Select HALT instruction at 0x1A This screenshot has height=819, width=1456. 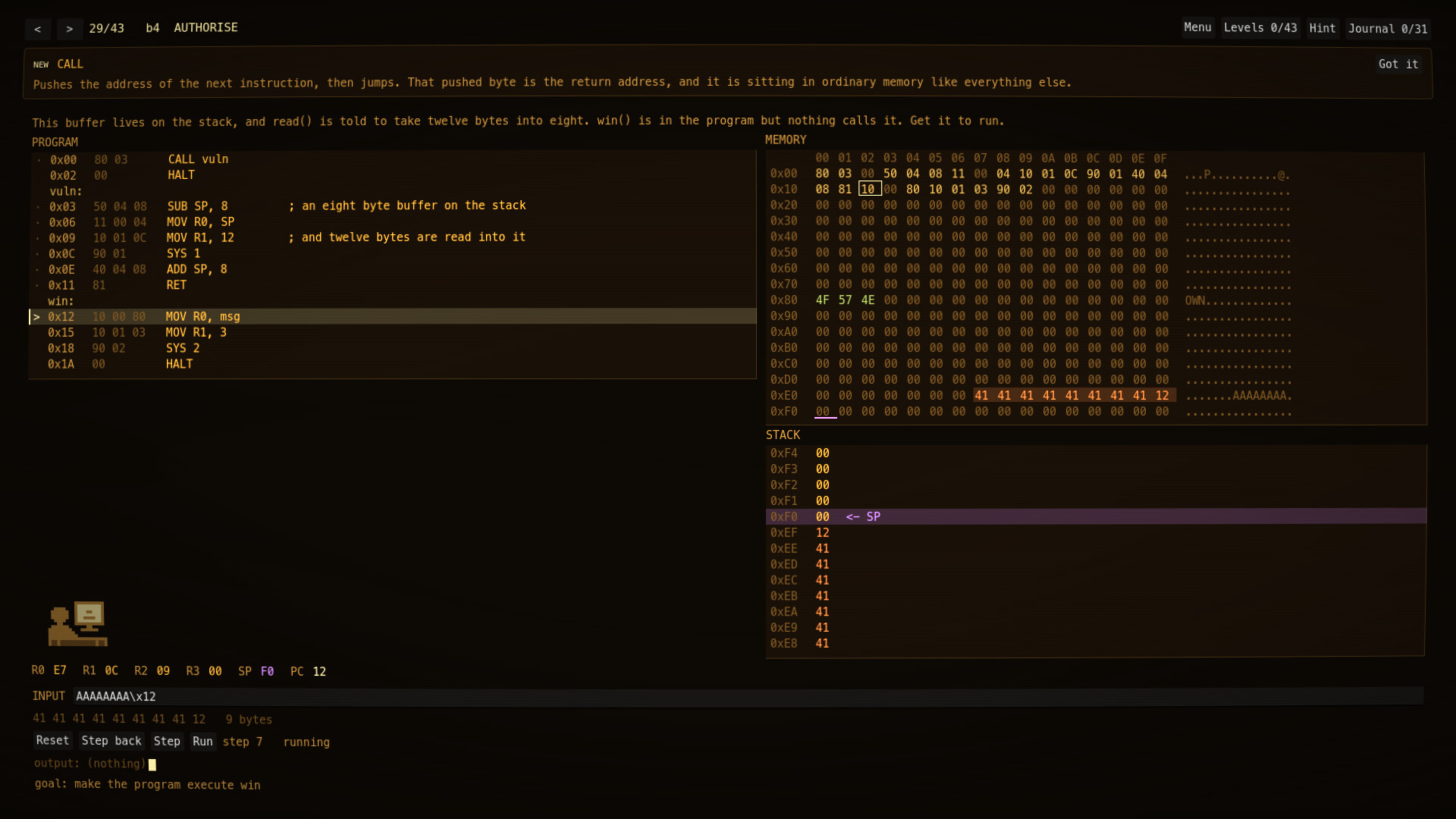(393, 364)
